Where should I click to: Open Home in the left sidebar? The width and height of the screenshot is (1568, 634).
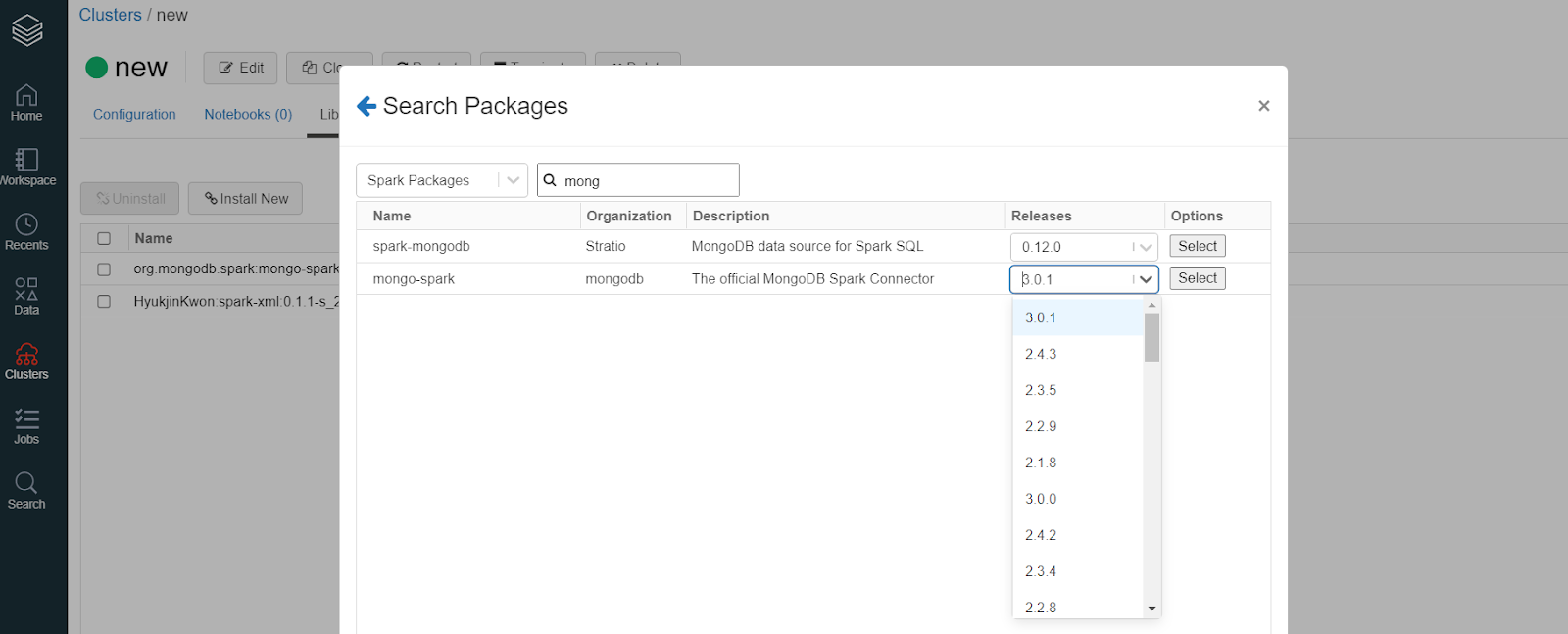26,102
